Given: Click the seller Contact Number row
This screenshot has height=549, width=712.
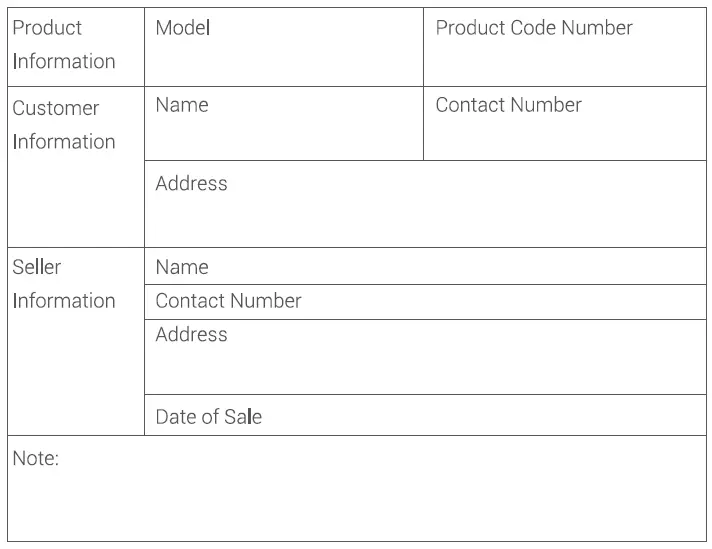Looking at the screenshot, I should pos(424,301).
